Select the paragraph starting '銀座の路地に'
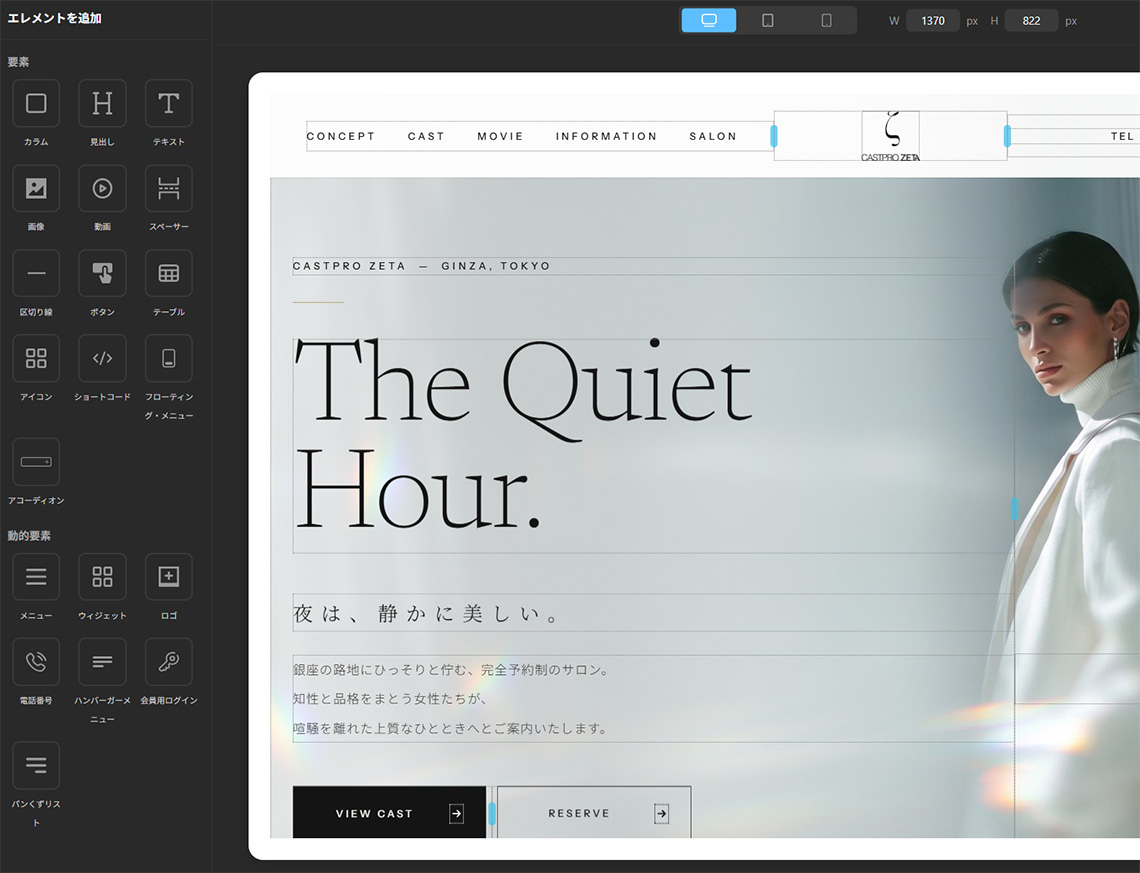1140x873 pixels. click(451, 699)
